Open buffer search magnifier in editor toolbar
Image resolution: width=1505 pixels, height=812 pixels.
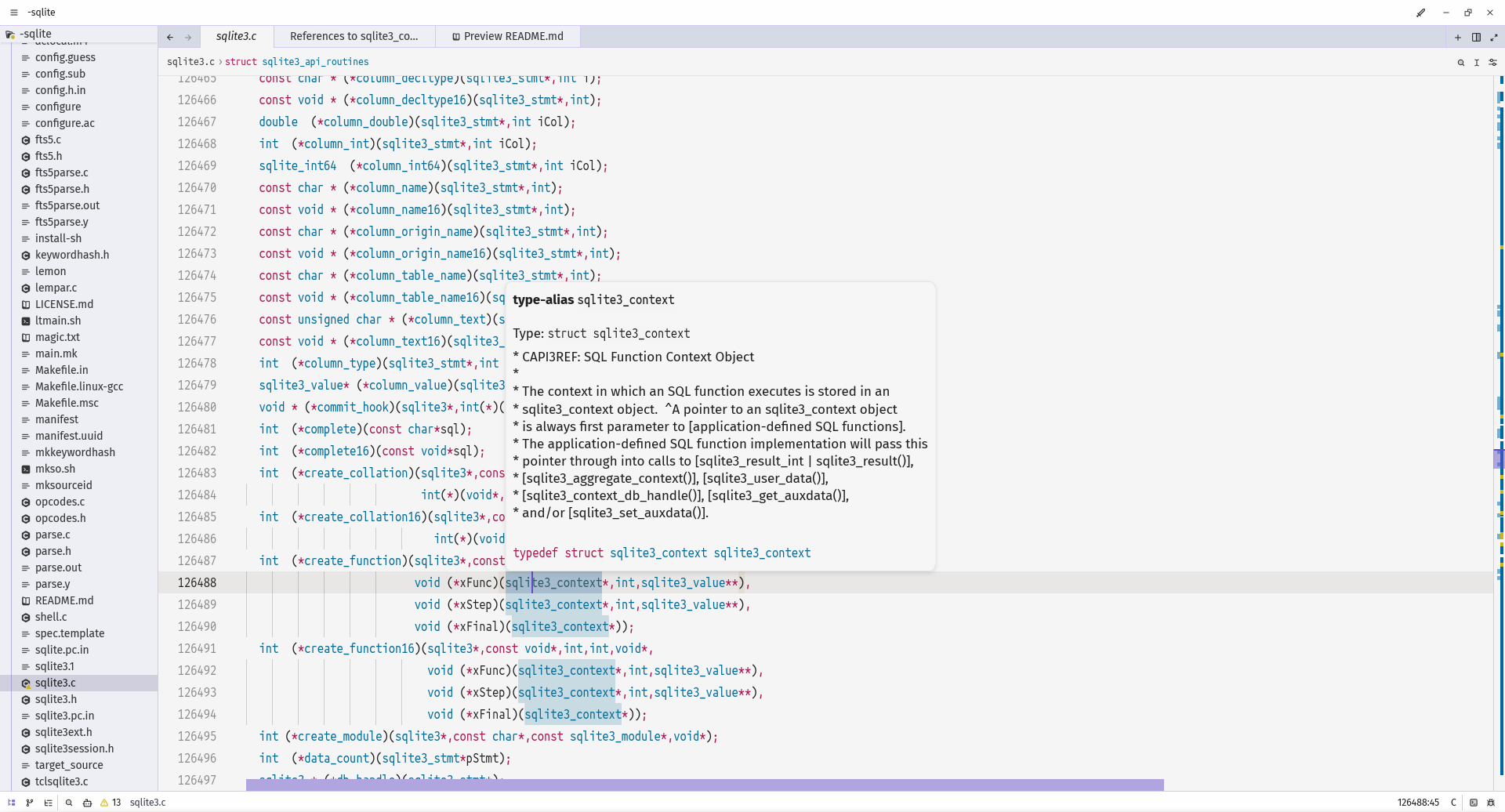point(1461,63)
